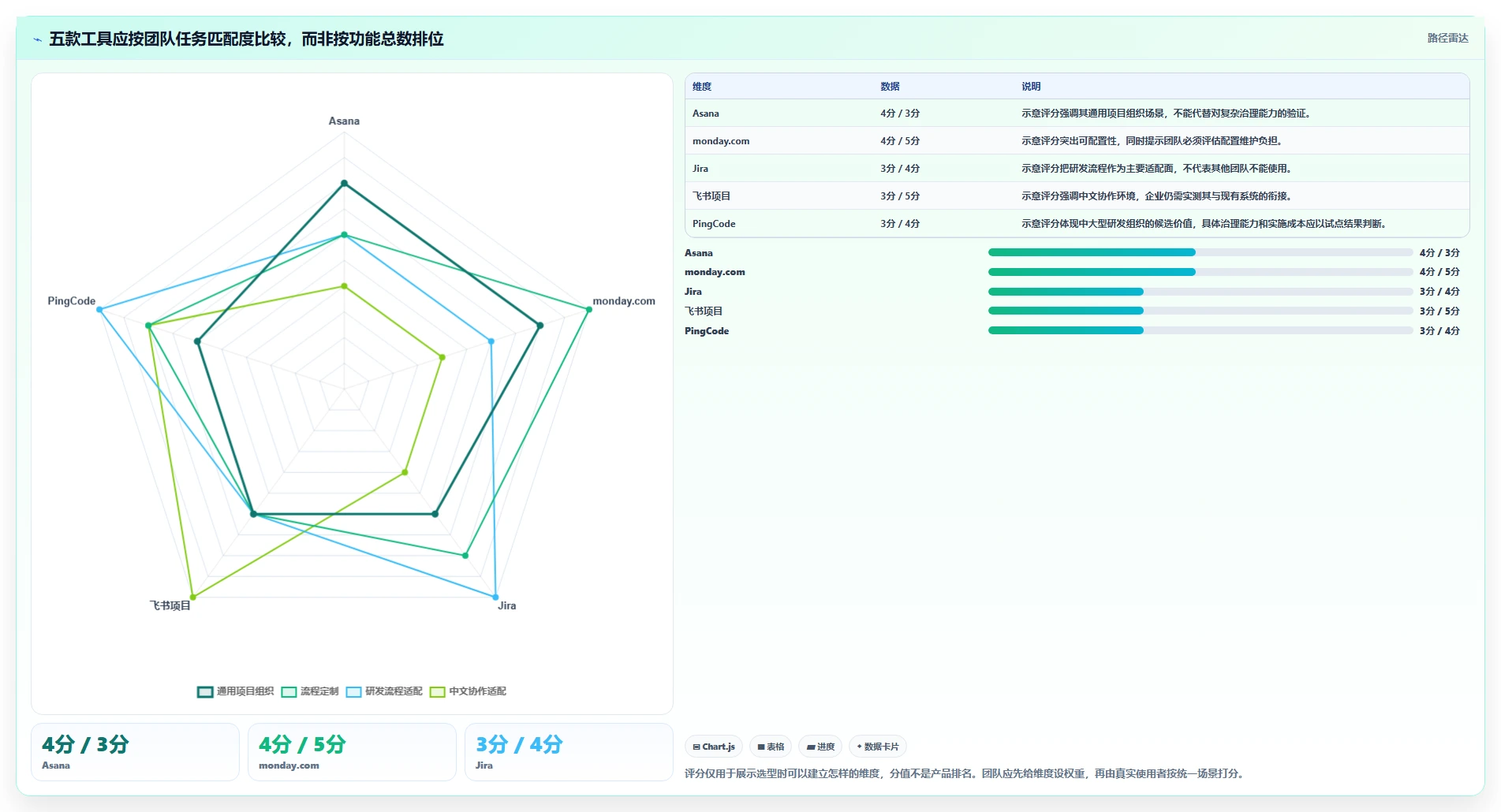Hide the 研发流程适配 legend series

tap(384, 691)
